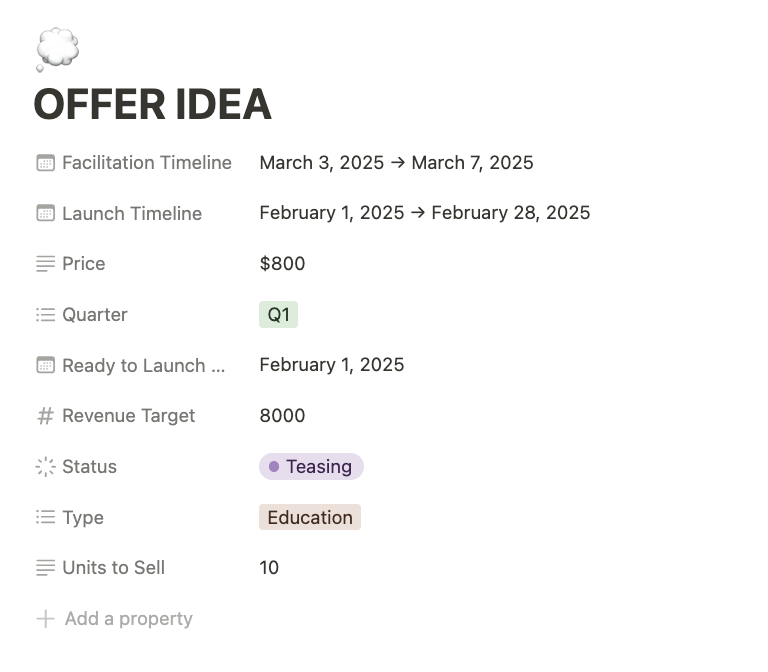Open the Education type select tag

[310, 517]
